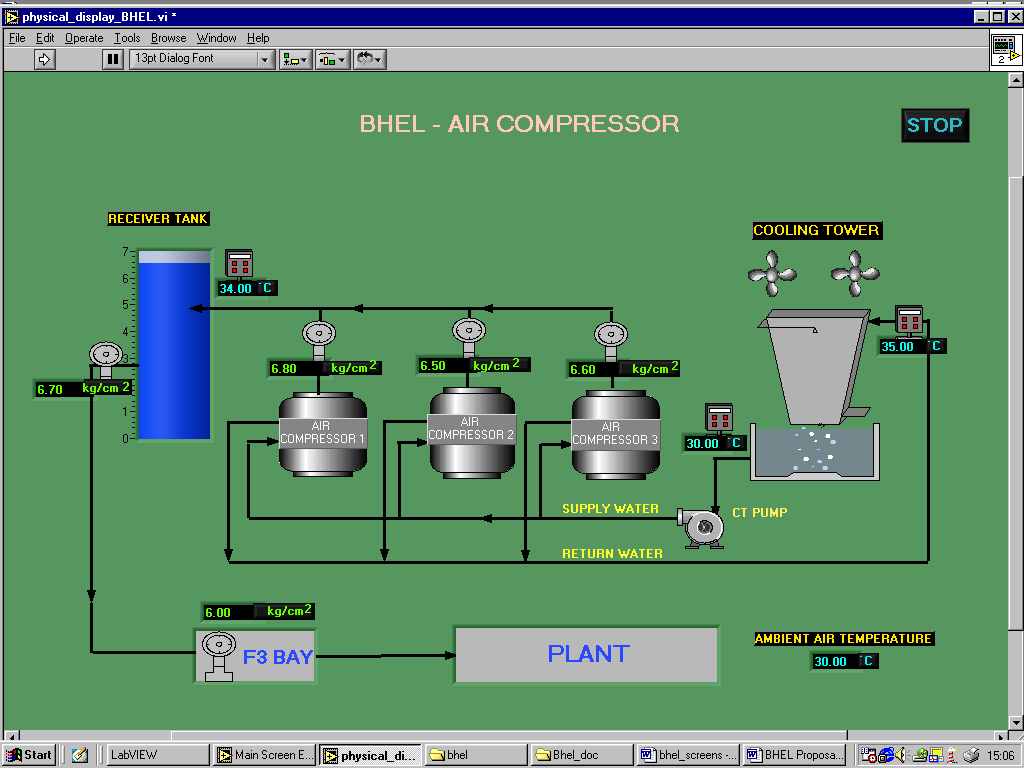This screenshot has height=768, width=1024.
Task: Click the Air Compressor 2 tank
Action: [472, 433]
